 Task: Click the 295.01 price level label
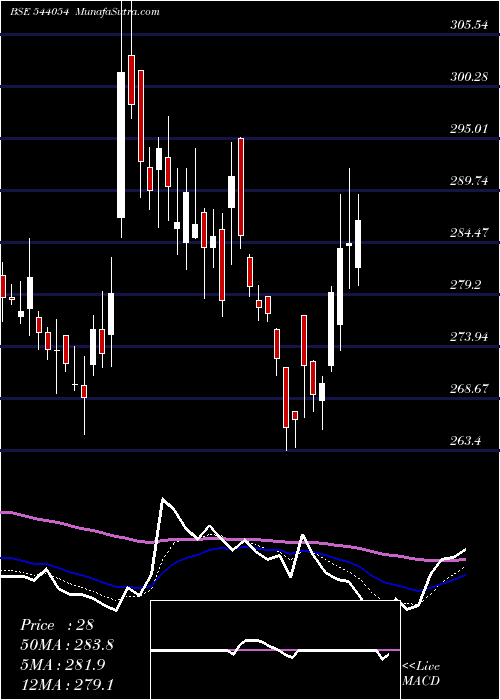point(469,129)
